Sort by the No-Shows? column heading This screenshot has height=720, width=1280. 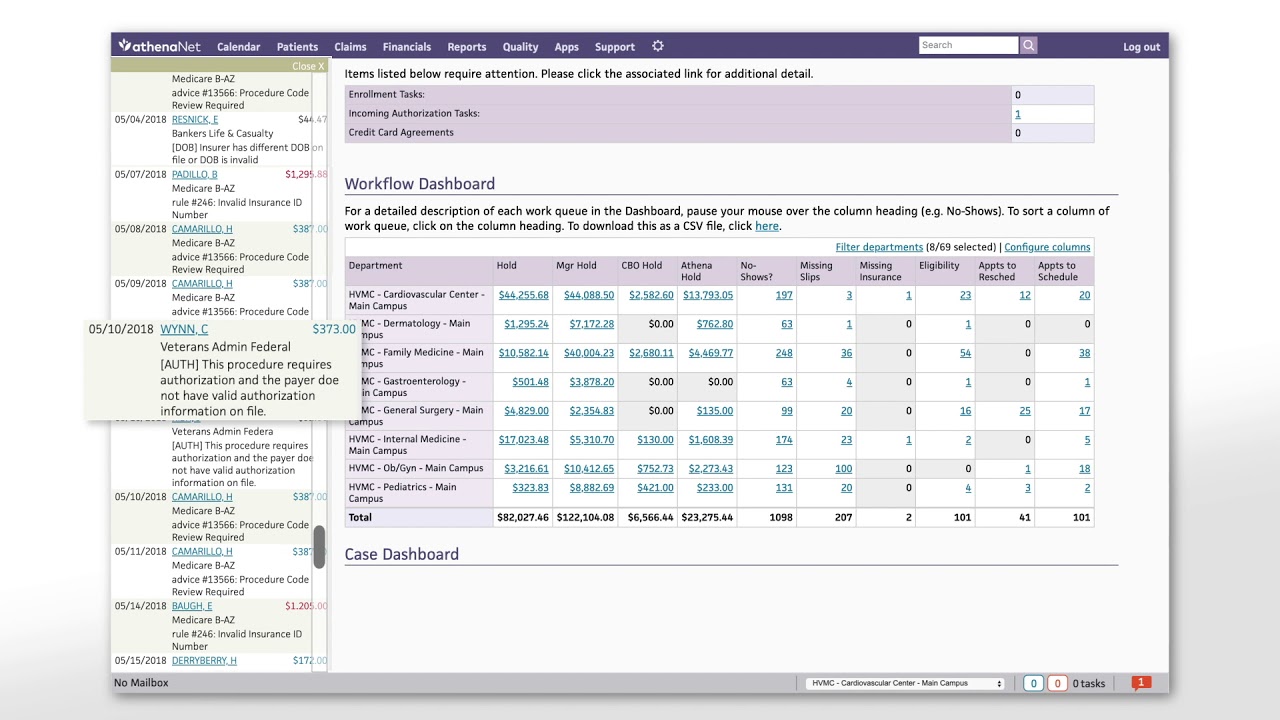click(x=757, y=271)
